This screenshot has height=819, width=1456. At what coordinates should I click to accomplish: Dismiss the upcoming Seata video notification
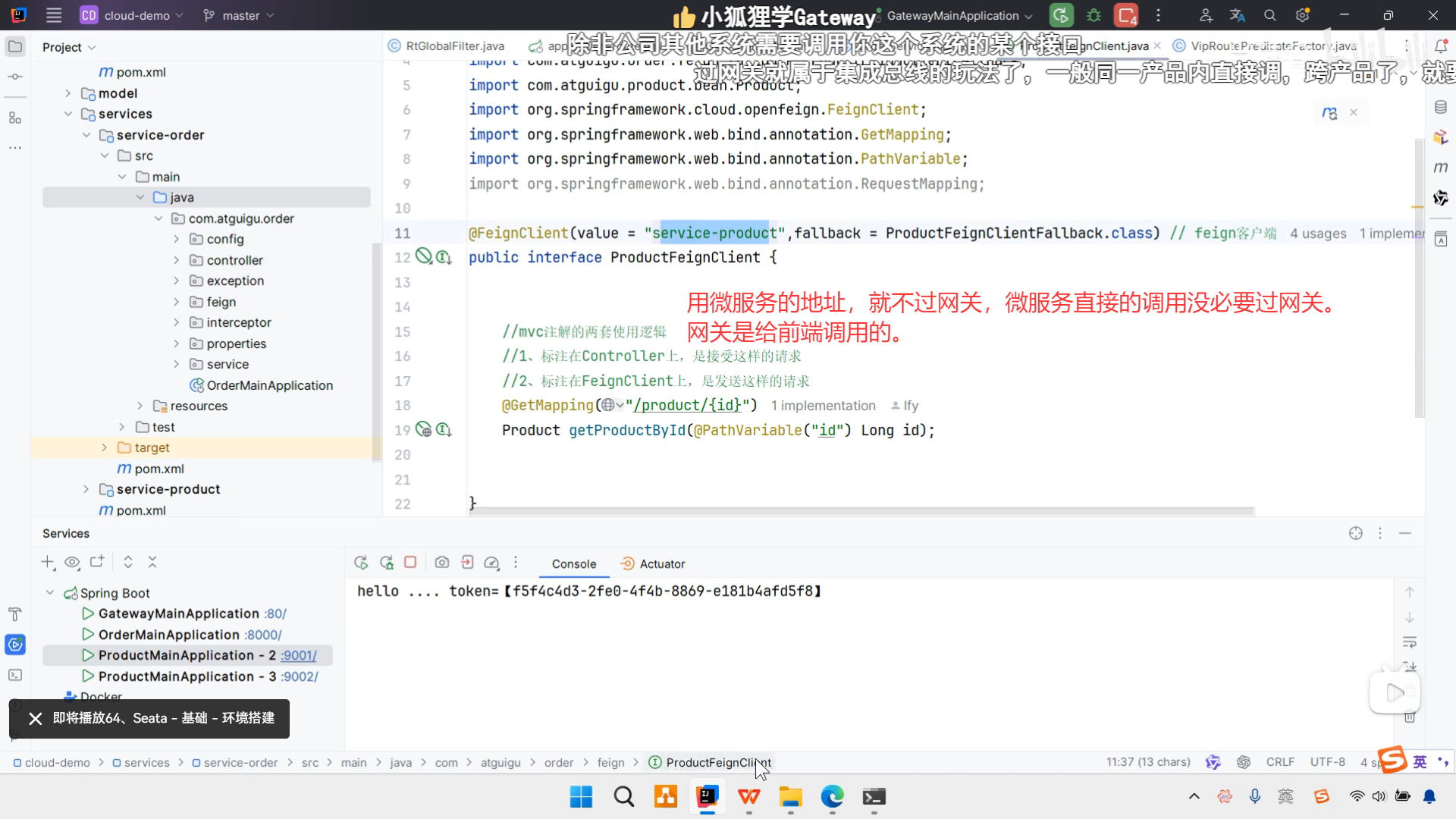tap(35, 718)
